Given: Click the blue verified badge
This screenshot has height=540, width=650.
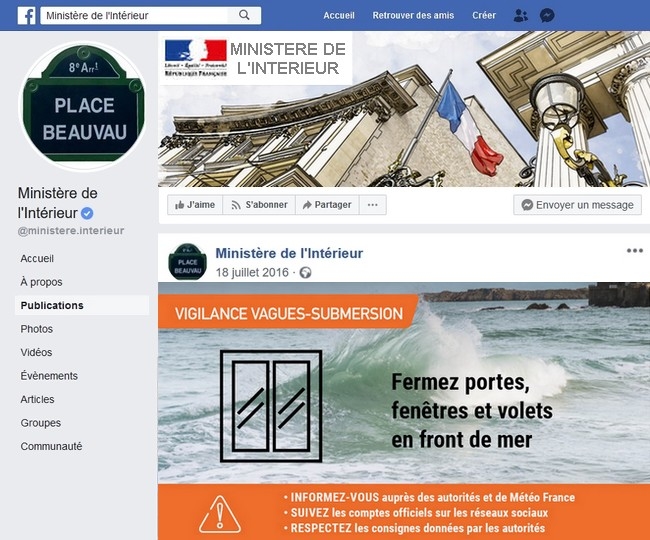Looking at the screenshot, I should (87, 213).
